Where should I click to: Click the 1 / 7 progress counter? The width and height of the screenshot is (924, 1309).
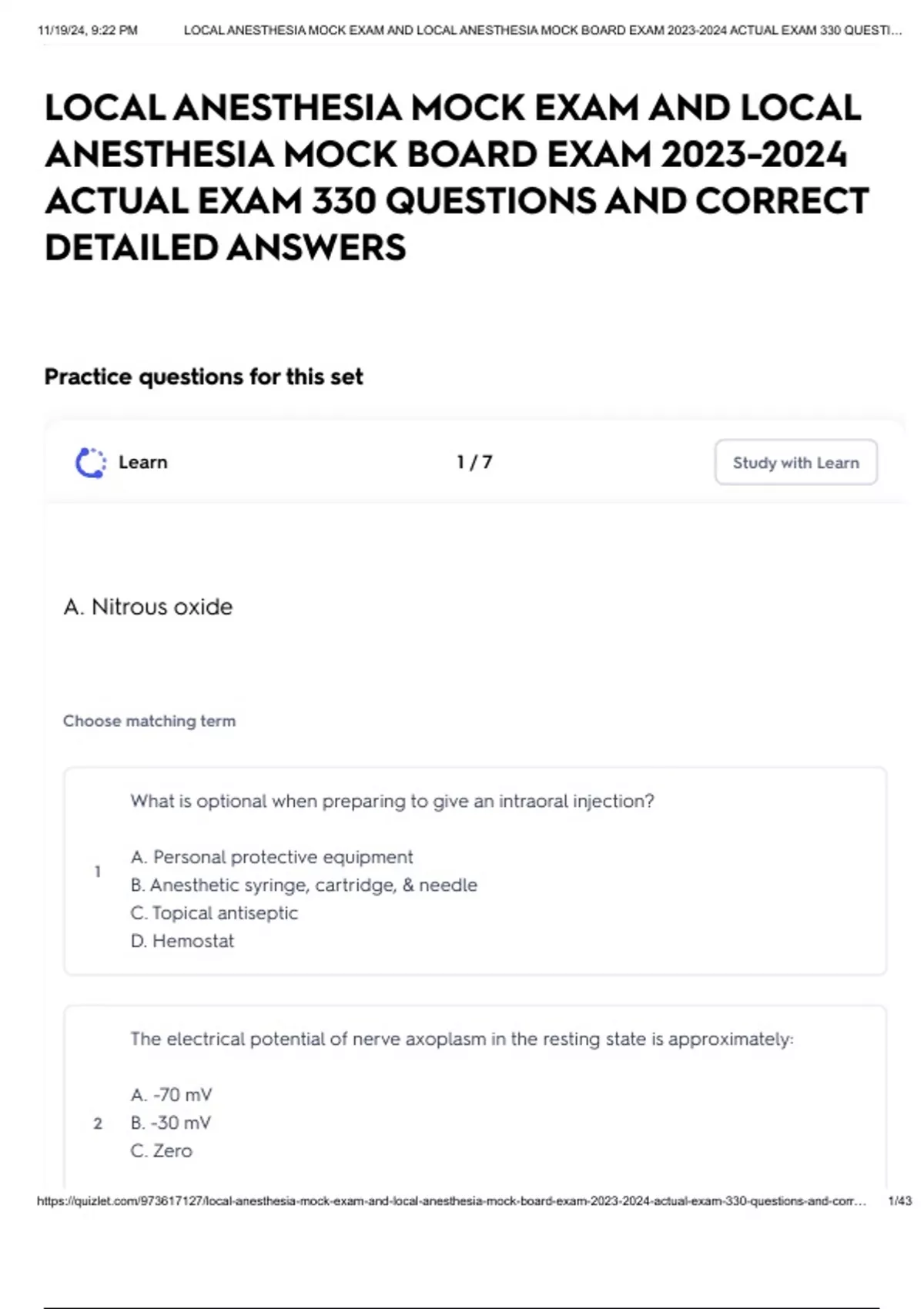point(474,463)
